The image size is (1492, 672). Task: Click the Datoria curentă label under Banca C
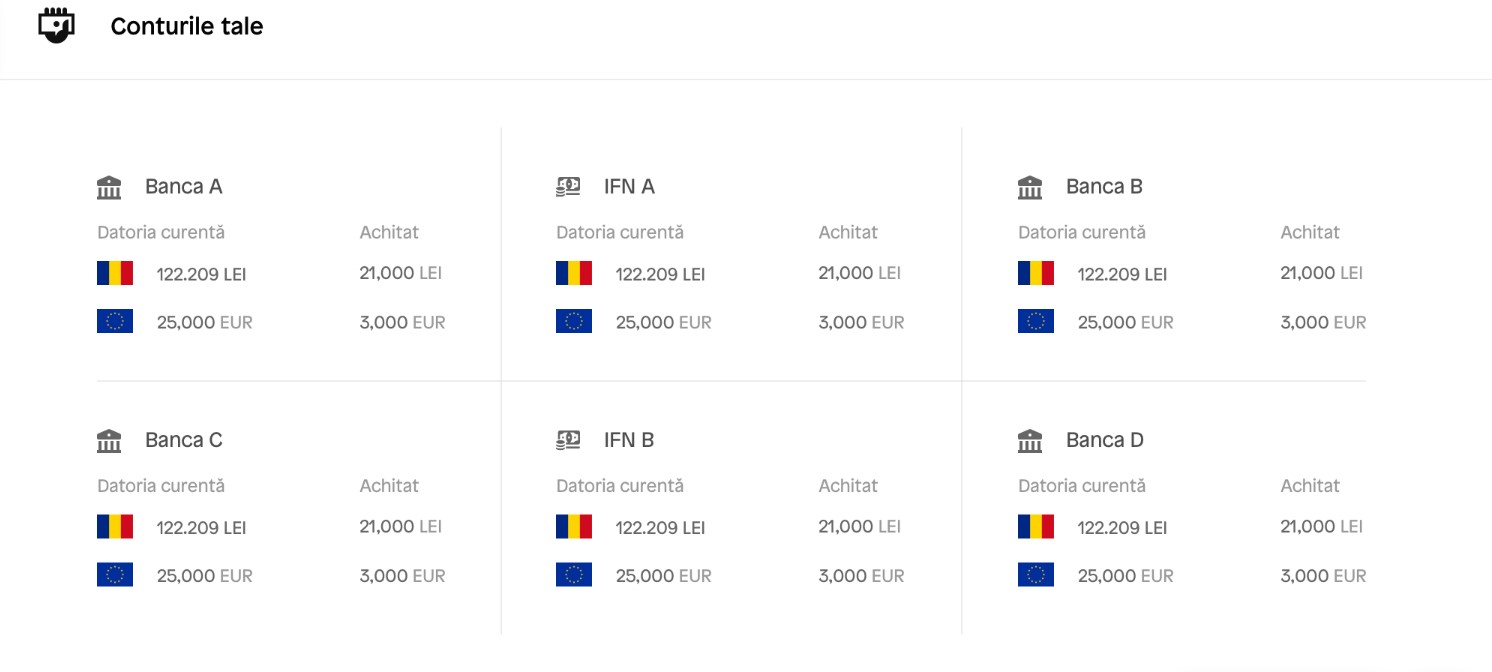(161, 486)
